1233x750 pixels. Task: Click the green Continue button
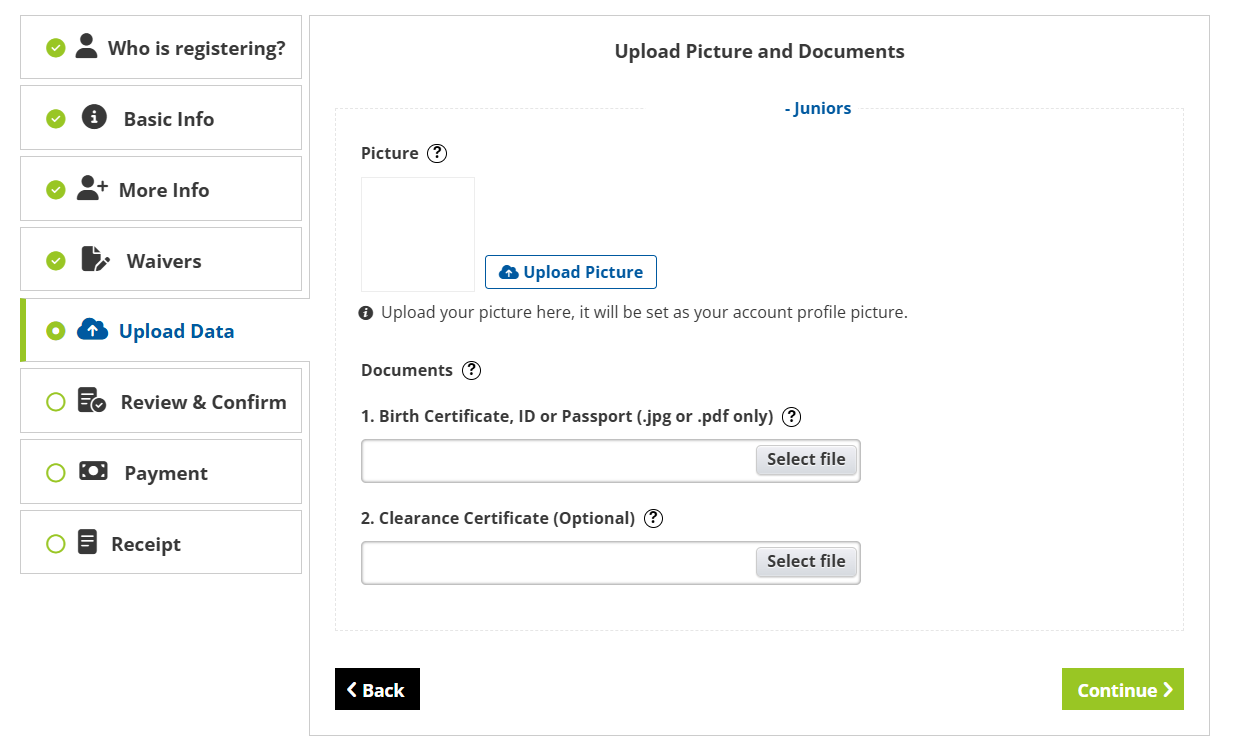[1122, 690]
